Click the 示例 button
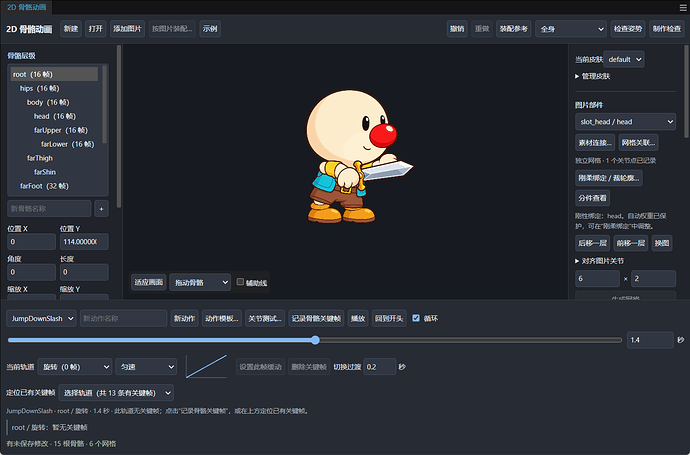 click(x=210, y=29)
